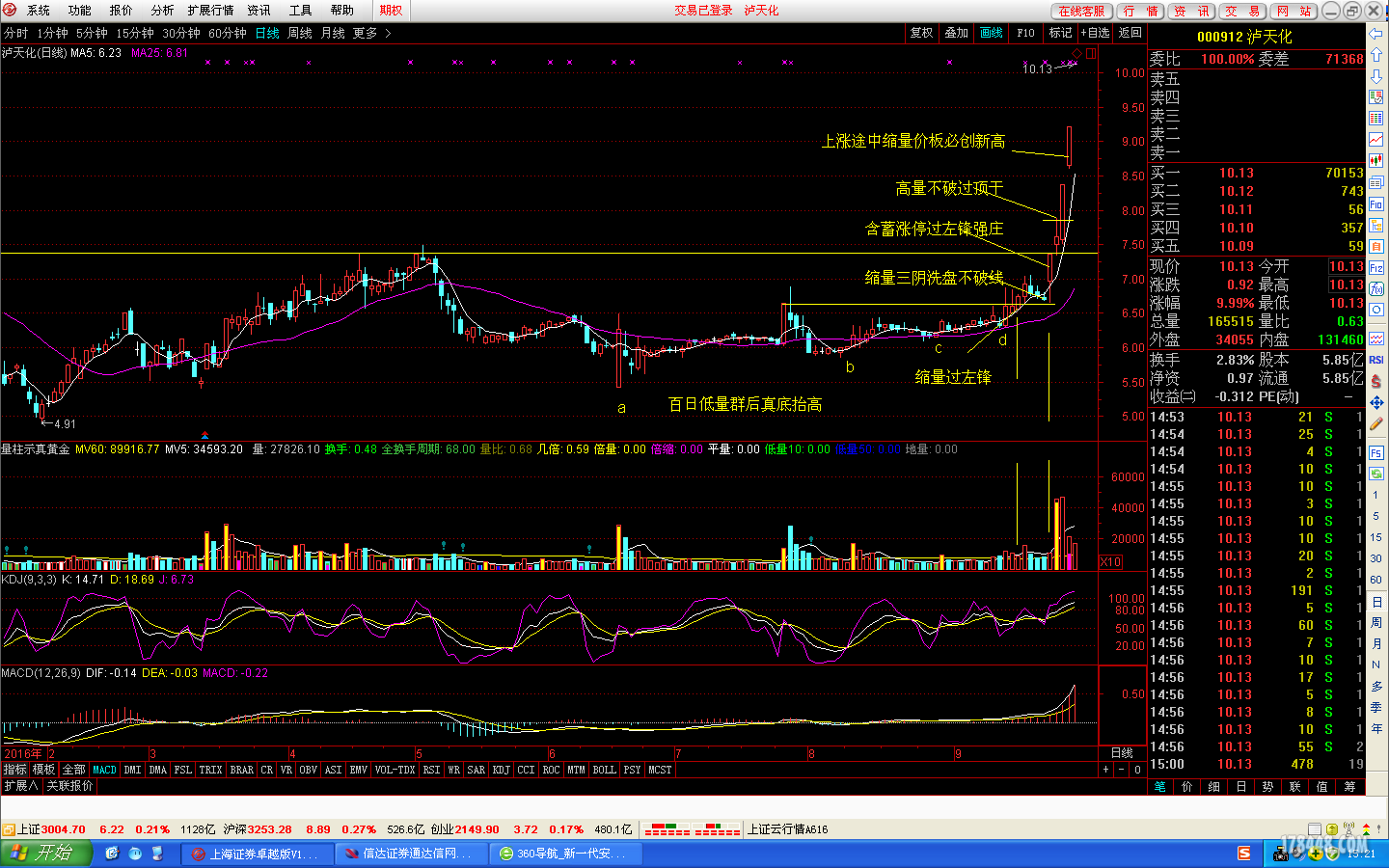Click the four-way move arrows icon
This screenshot has height=868, width=1389.
coord(1376,402)
